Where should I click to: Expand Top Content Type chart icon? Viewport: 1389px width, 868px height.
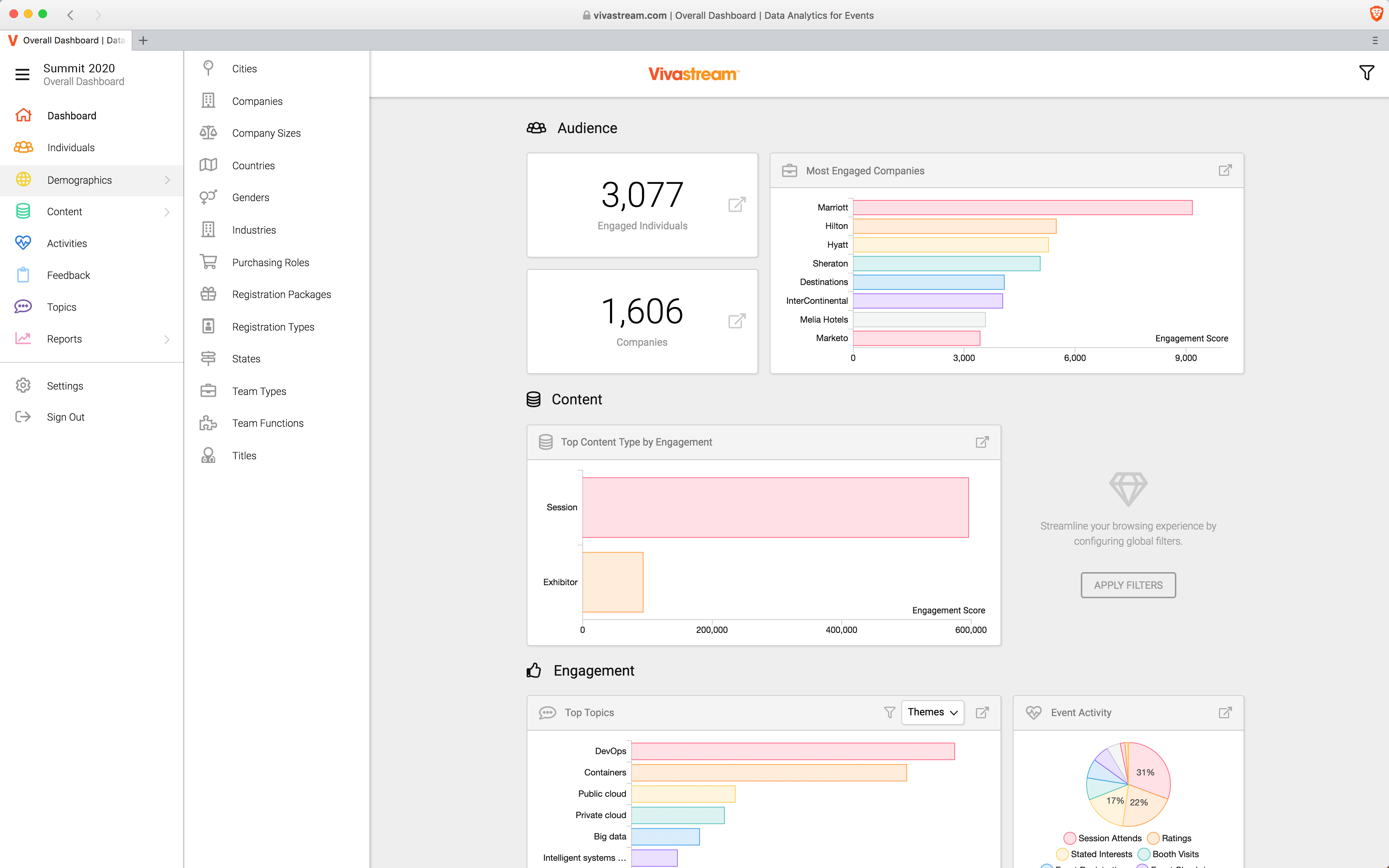click(982, 442)
